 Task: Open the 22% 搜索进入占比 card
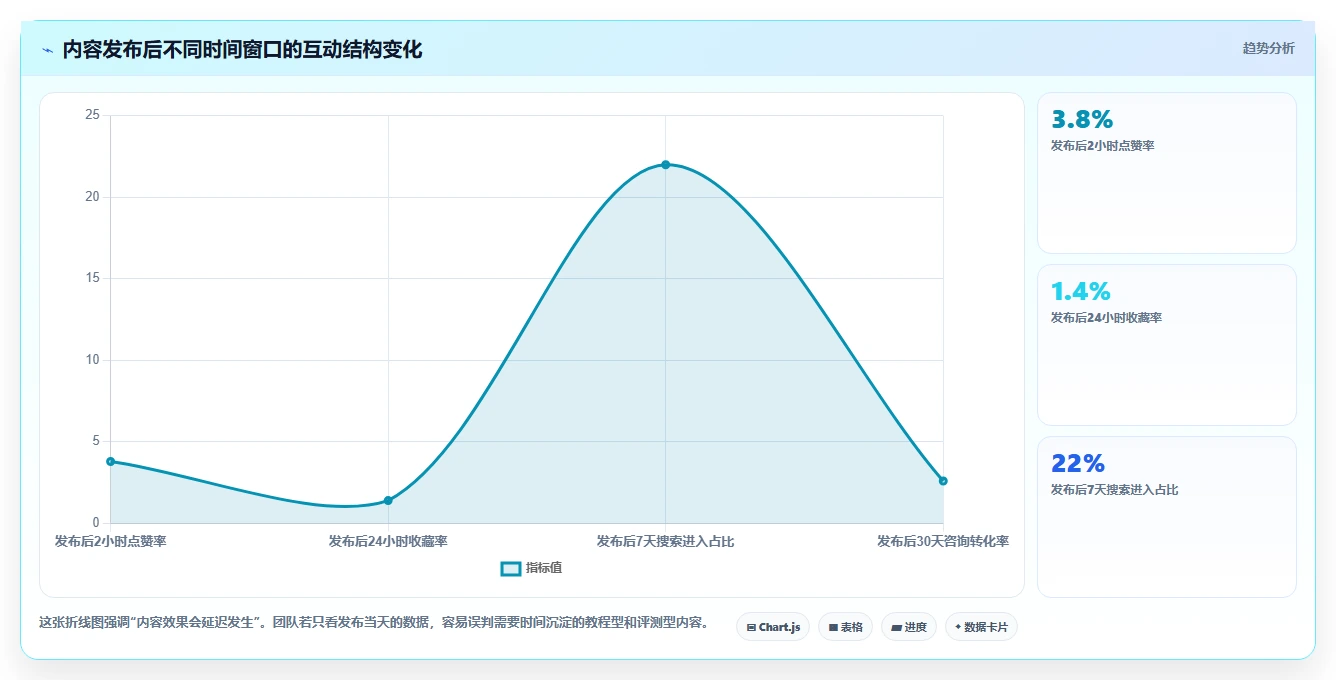coord(1167,517)
